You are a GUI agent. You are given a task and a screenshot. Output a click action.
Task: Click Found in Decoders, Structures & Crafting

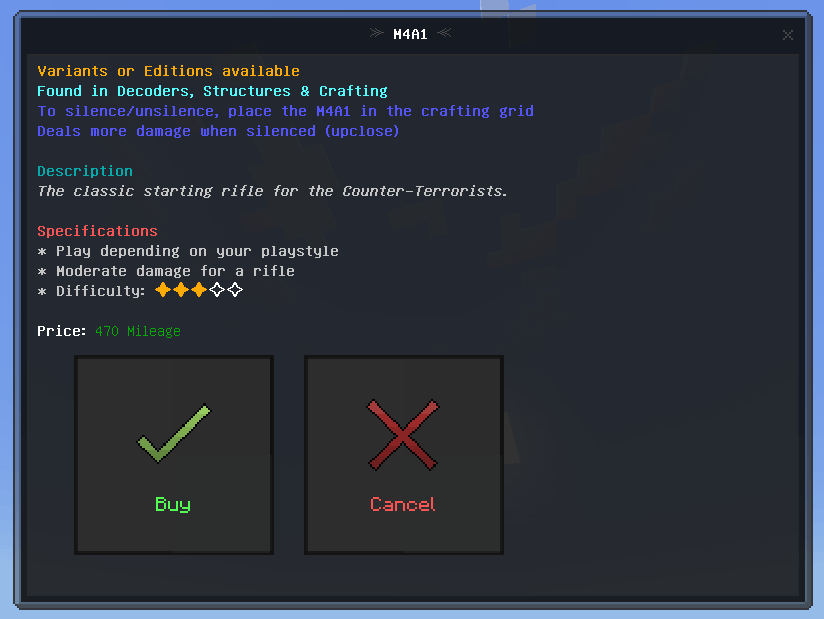coord(212,91)
